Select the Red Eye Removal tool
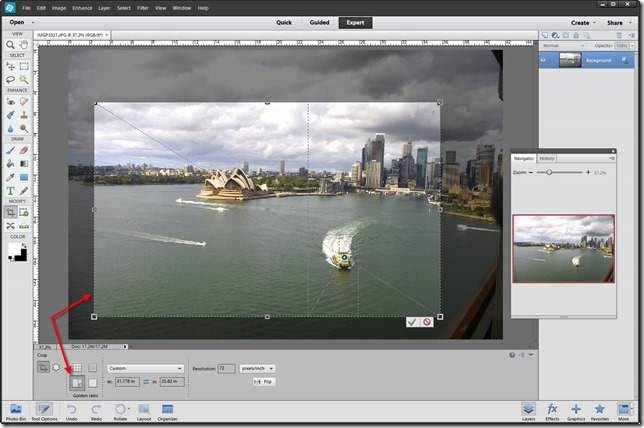 10,101
